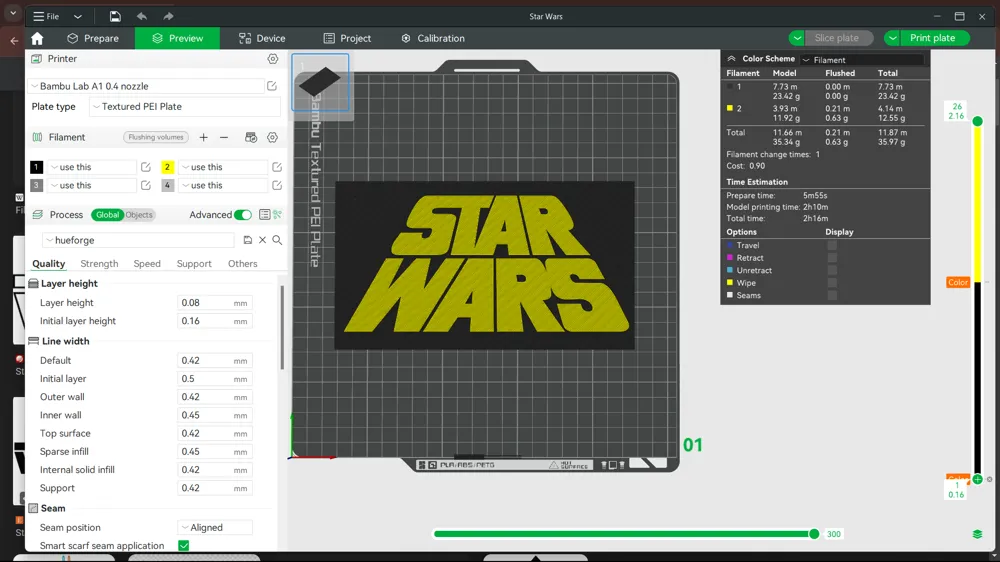Open the File menu dropdown arrow

(78, 17)
